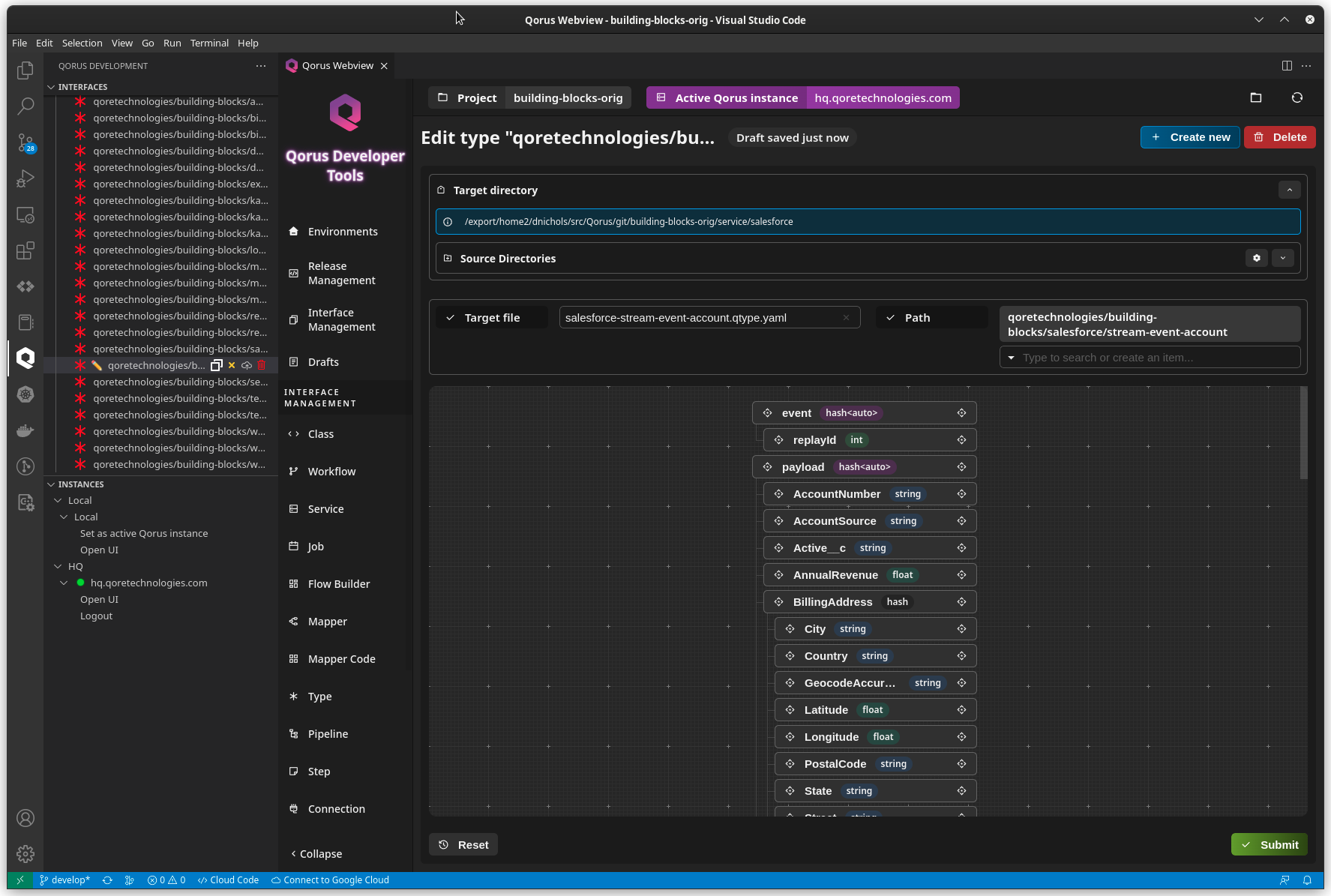The image size is (1331, 896).
Task: Click the type editor vertical scrollbar
Action: coord(1303,433)
